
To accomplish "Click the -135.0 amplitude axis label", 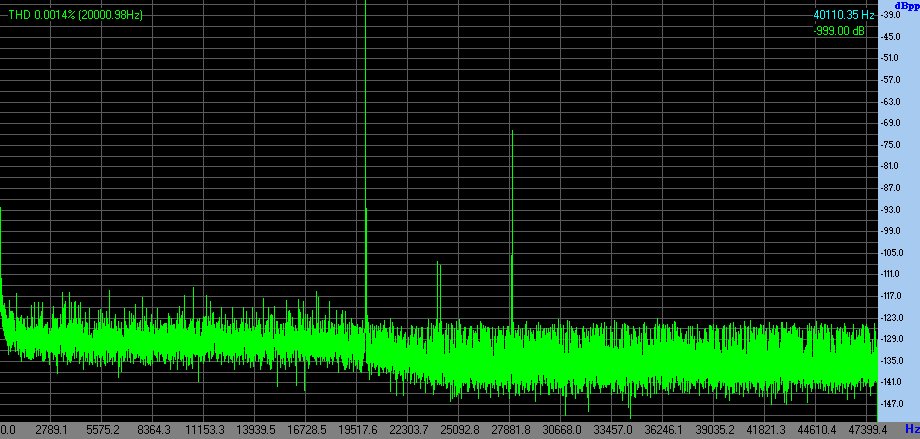I will [893, 360].
